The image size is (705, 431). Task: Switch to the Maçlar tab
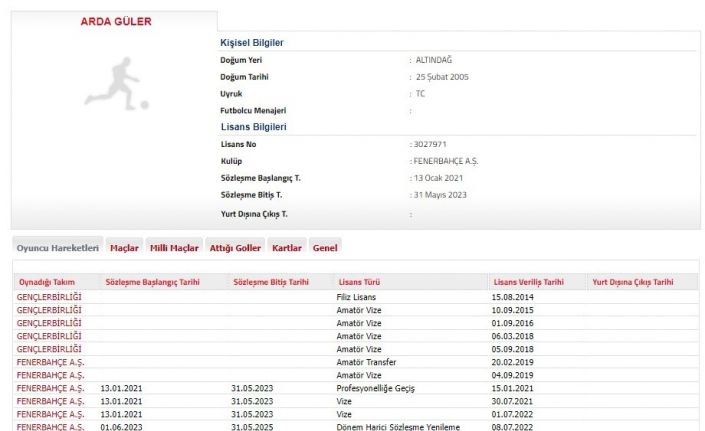point(124,247)
